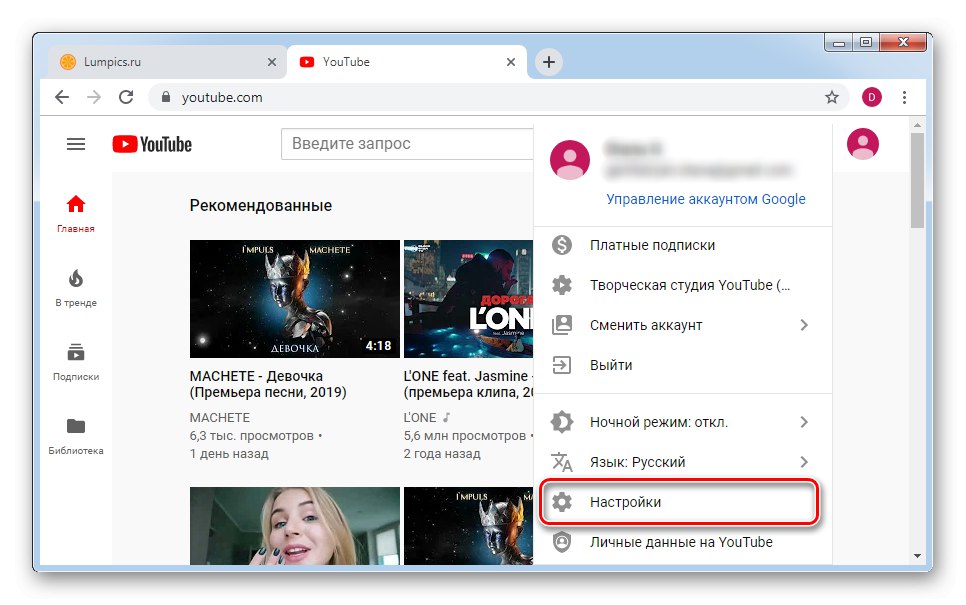Expand the night mode submenu chevron
Image resolution: width=966 pixels, height=605 pixels.
[804, 422]
